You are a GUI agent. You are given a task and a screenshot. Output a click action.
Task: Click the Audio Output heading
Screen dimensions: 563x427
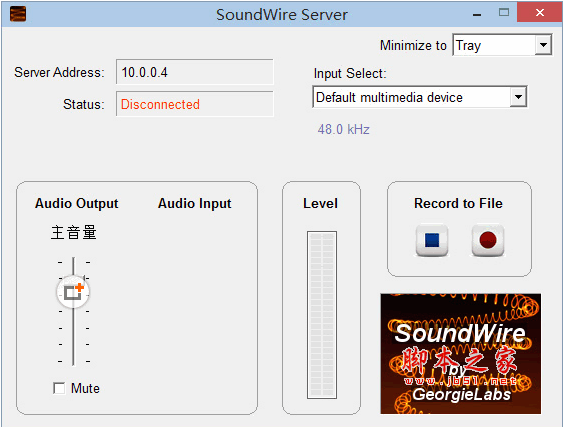(x=76, y=203)
